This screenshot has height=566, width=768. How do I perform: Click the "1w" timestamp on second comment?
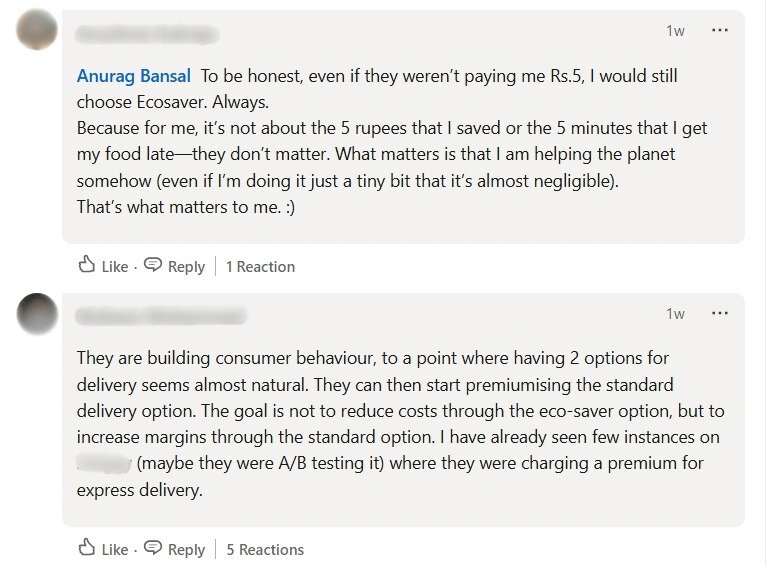click(x=676, y=314)
